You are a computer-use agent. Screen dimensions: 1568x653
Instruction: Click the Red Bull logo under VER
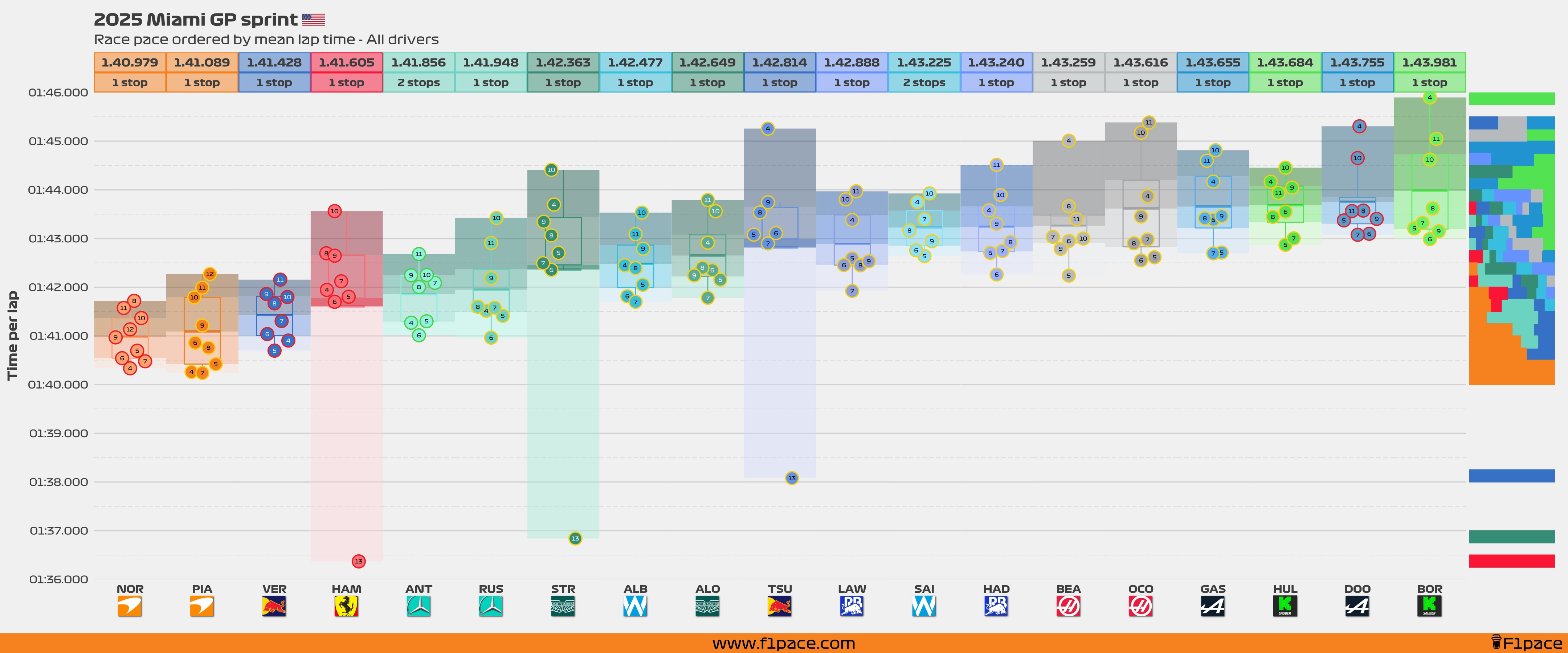274,606
